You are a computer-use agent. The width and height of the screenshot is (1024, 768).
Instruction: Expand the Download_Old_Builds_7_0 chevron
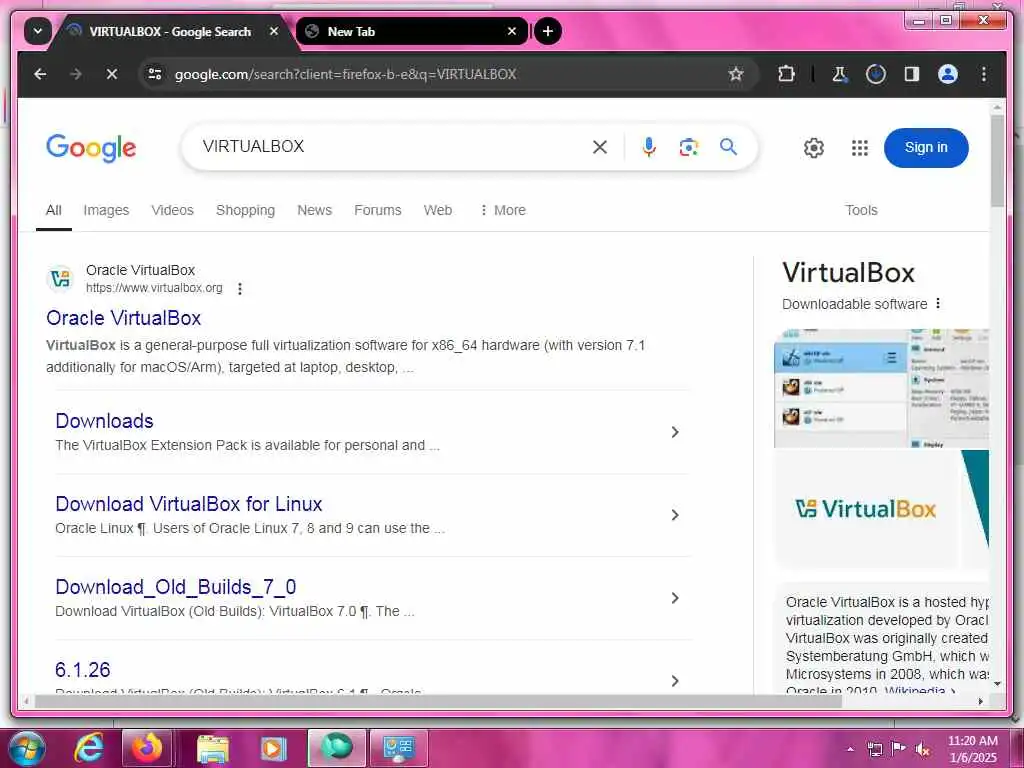[x=675, y=598]
